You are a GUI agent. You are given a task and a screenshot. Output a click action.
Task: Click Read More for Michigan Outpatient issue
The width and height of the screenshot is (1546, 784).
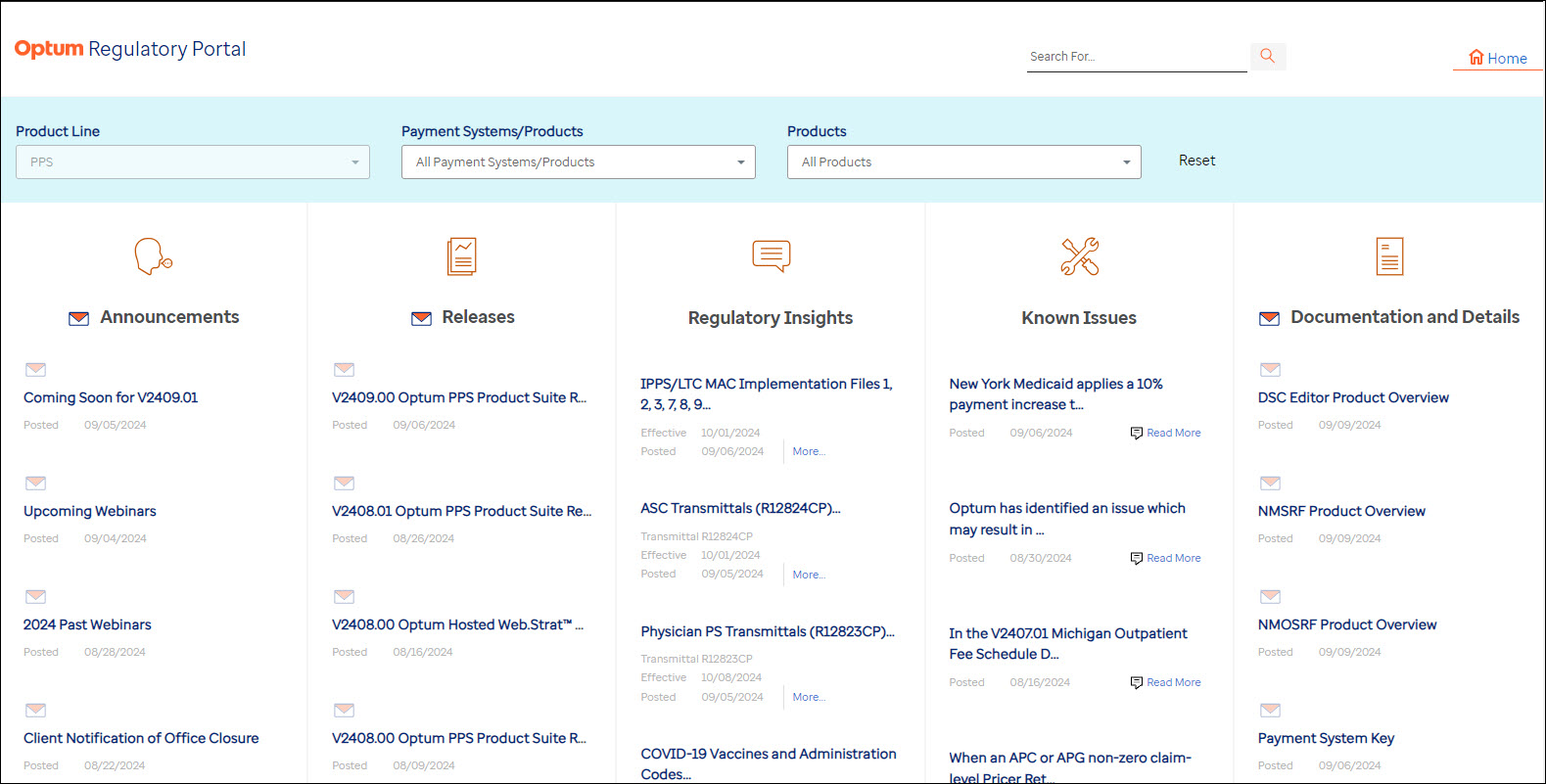(x=1174, y=682)
